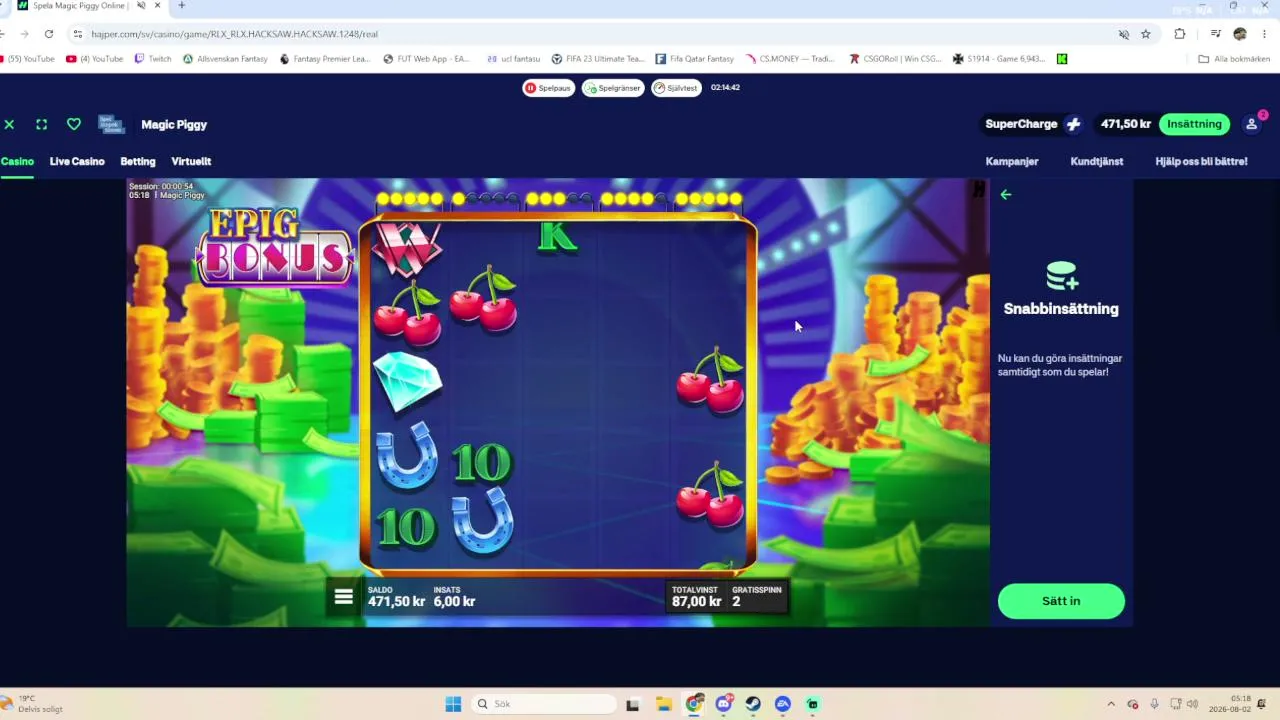Open the Chrome taskbar icon
Image resolution: width=1280 pixels, height=720 pixels.
click(694, 704)
